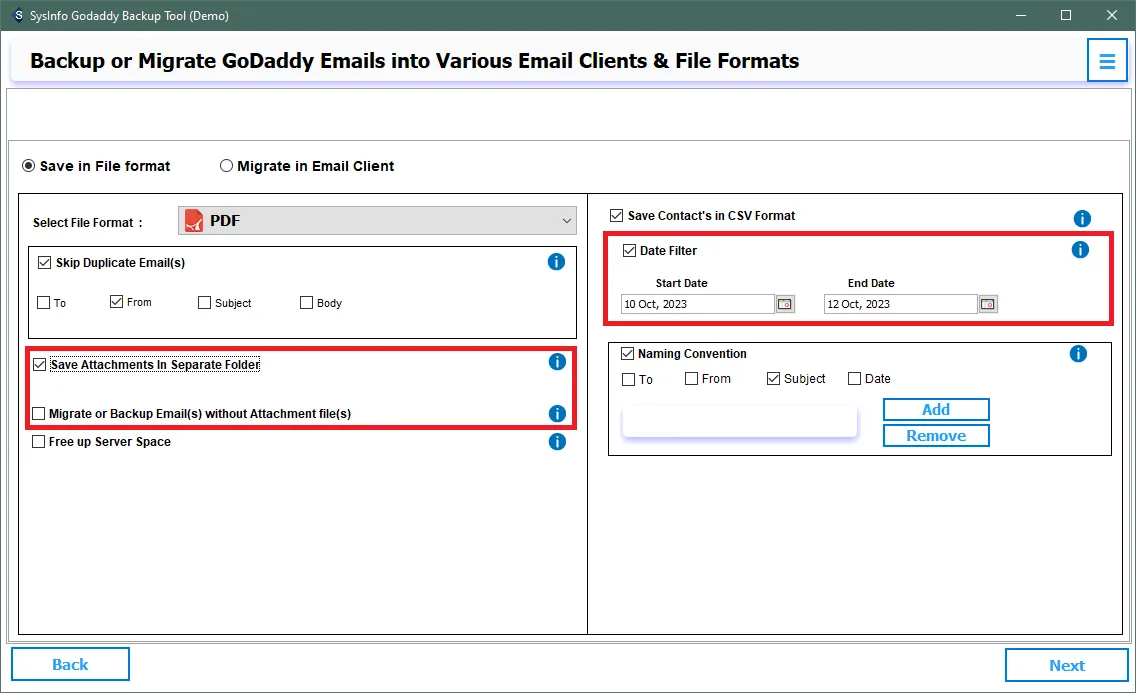The height and width of the screenshot is (693, 1136).
Task: Open the hamburger menu icon
Action: (1107, 61)
